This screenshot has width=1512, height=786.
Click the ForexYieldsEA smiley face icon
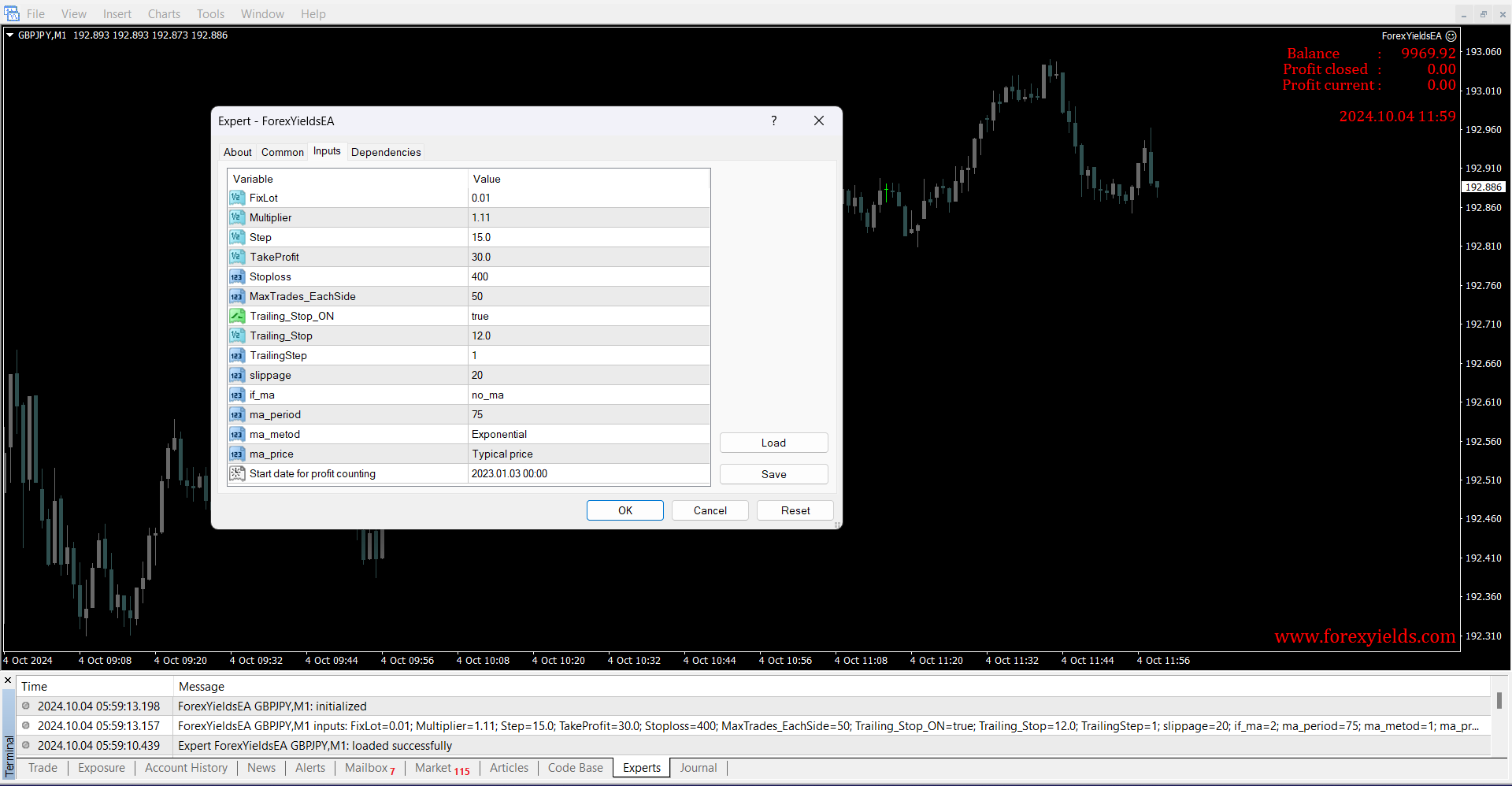pyautogui.click(x=1451, y=36)
